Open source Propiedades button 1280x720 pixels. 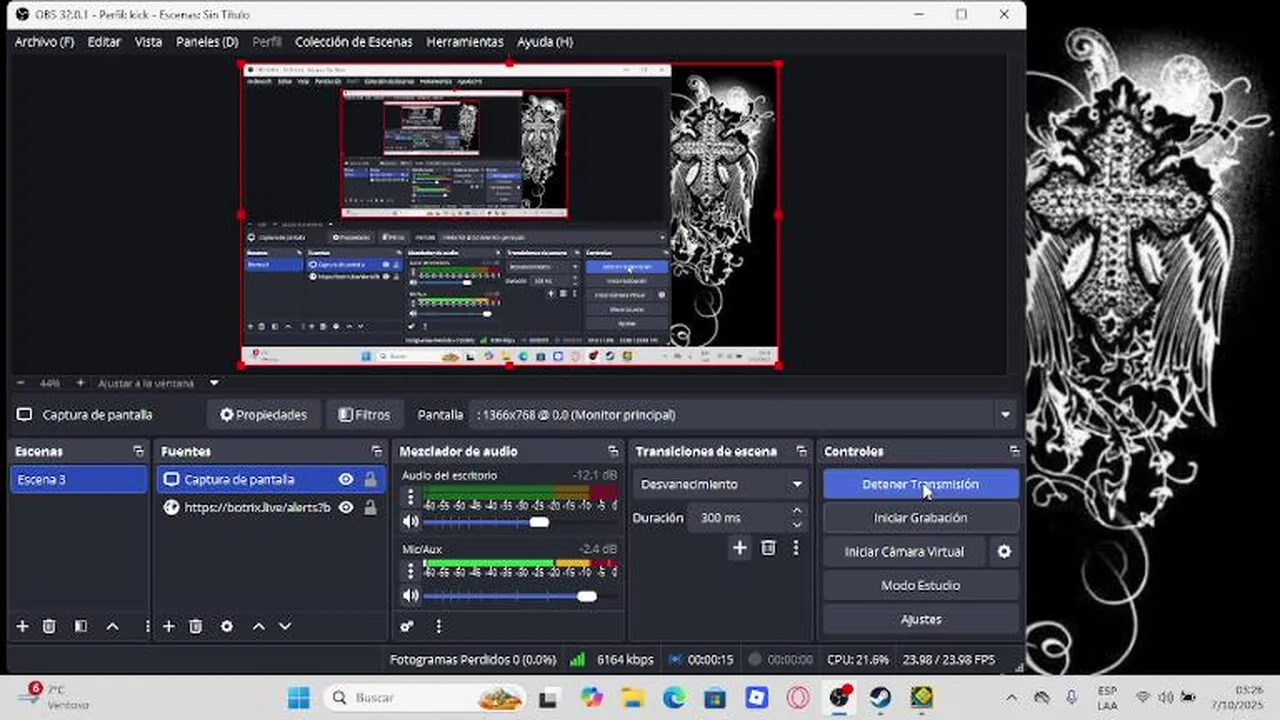[264, 415]
